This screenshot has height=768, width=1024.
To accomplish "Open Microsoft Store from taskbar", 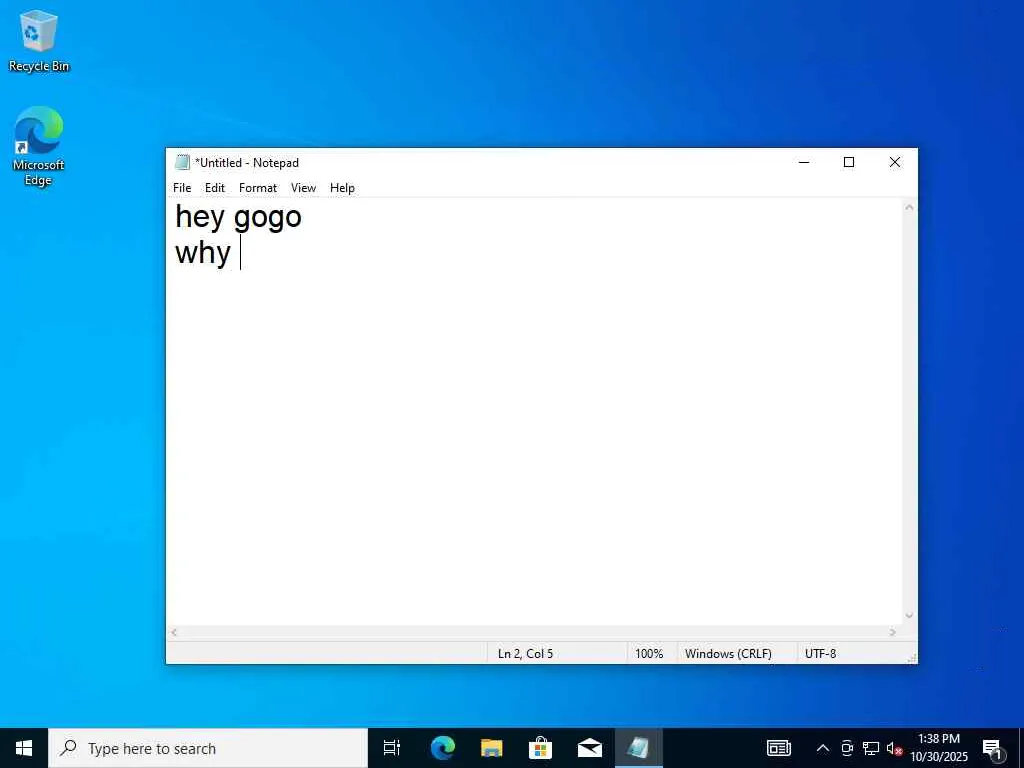I will [540, 748].
